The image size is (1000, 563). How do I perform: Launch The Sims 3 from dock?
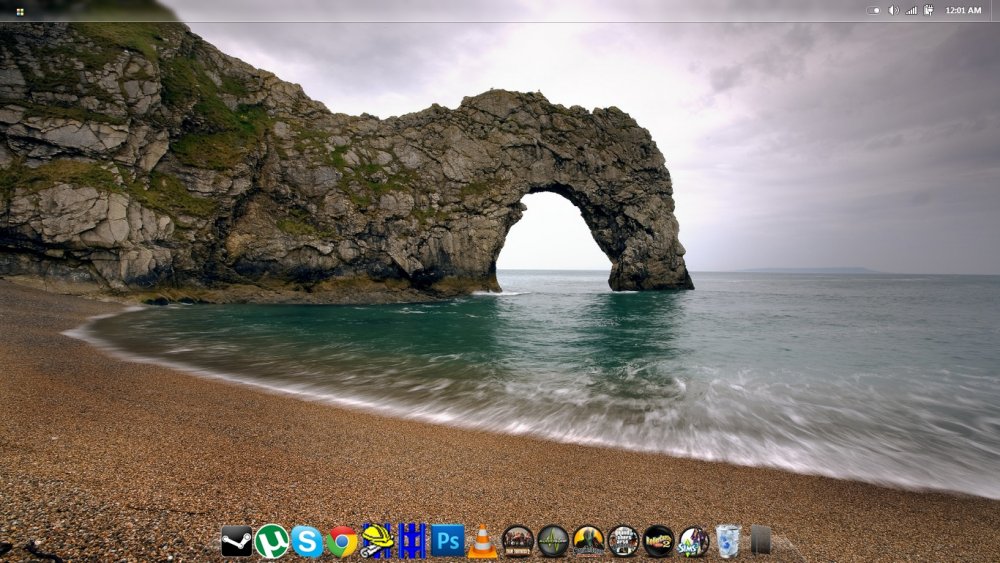tap(693, 541)
